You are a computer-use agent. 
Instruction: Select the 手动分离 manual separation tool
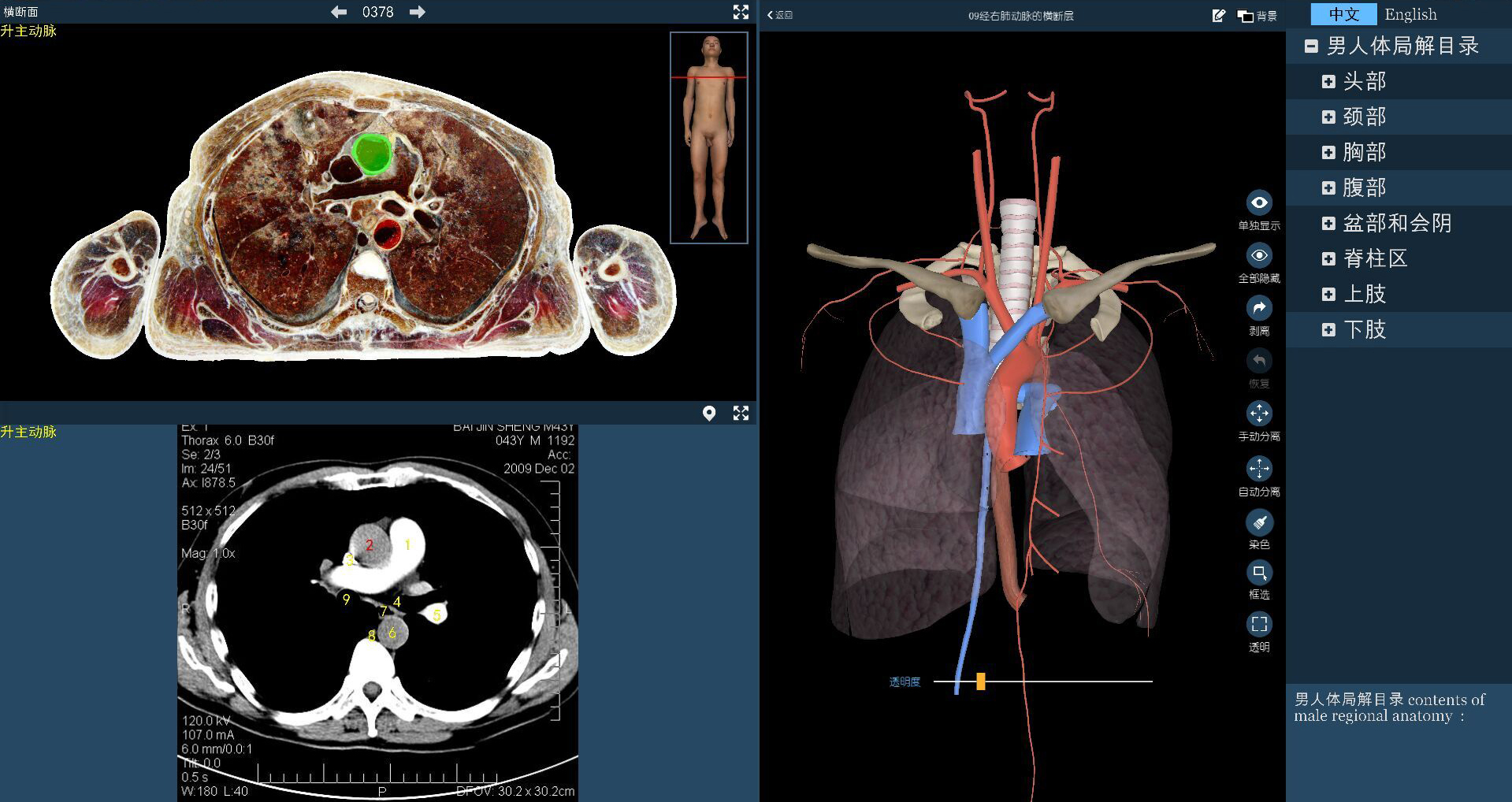pos(1259,414)
